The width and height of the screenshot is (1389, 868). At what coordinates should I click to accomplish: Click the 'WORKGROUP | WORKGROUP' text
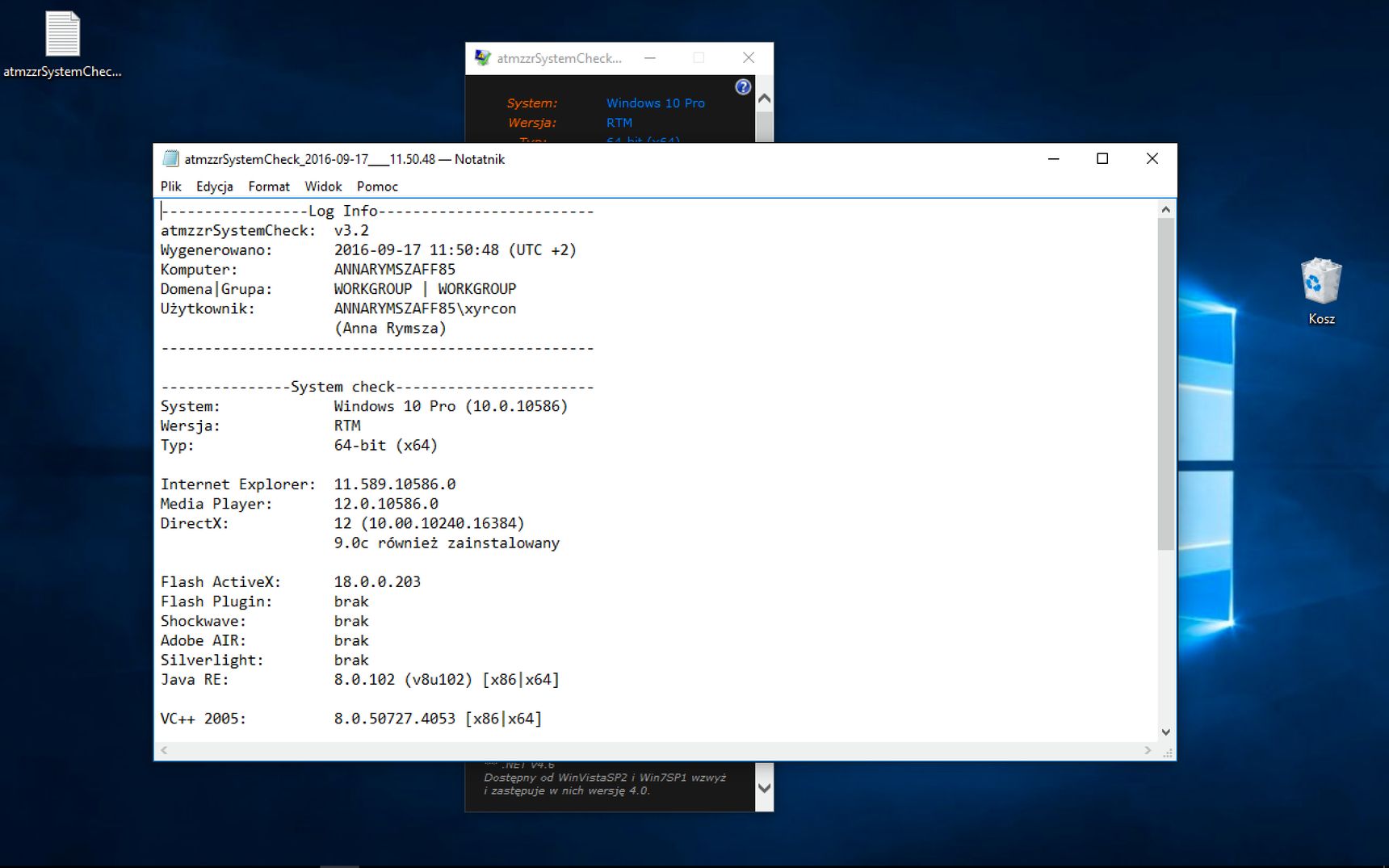[425, 289]
